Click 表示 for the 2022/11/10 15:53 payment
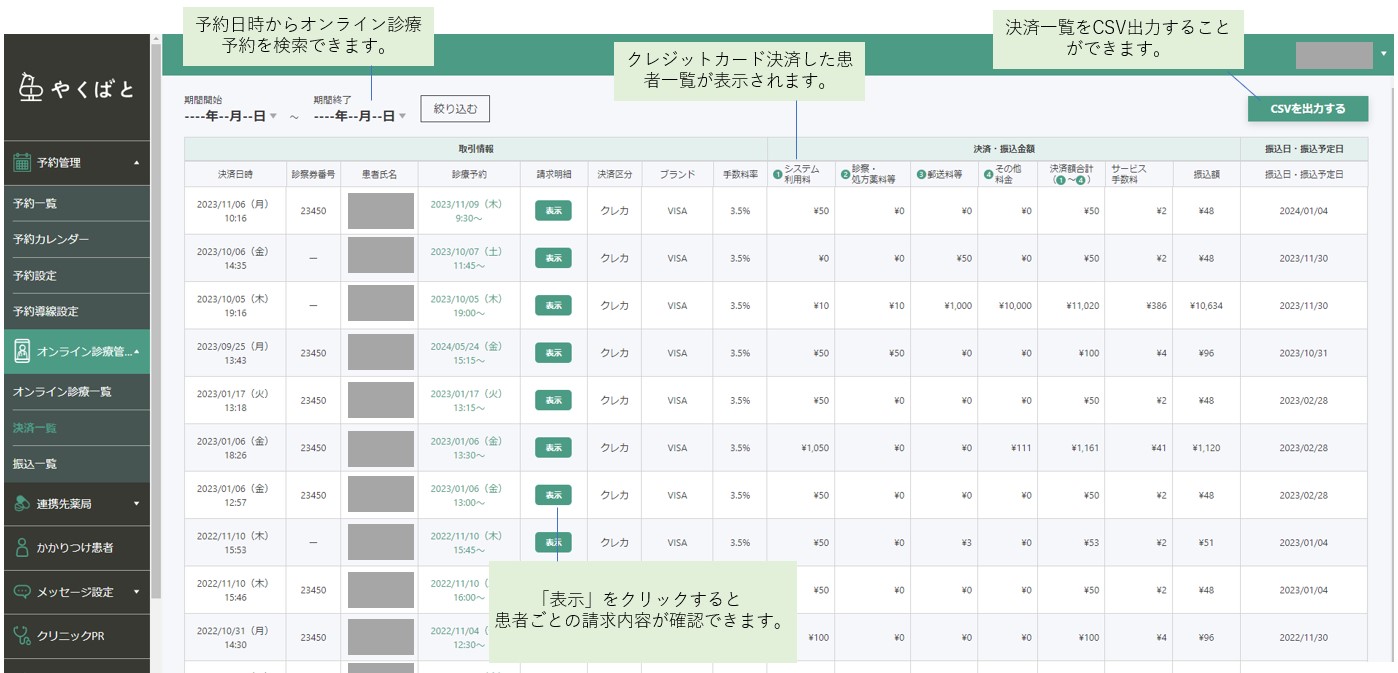 553,542
